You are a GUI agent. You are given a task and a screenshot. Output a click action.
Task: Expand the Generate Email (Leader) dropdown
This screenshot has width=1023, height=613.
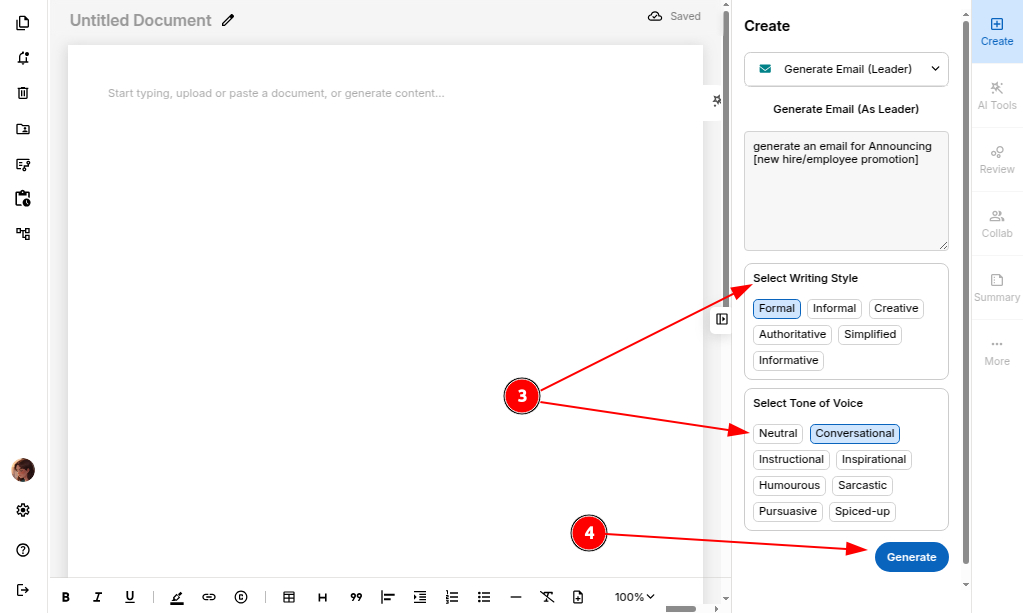point(846,69)
